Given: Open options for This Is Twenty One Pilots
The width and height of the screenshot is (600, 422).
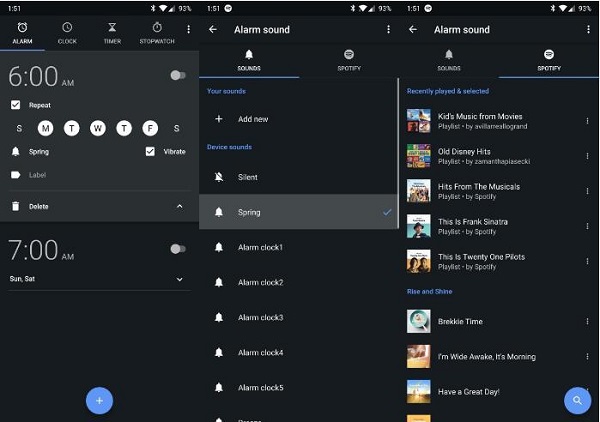Looking at the screenshot, I should 587,261.
